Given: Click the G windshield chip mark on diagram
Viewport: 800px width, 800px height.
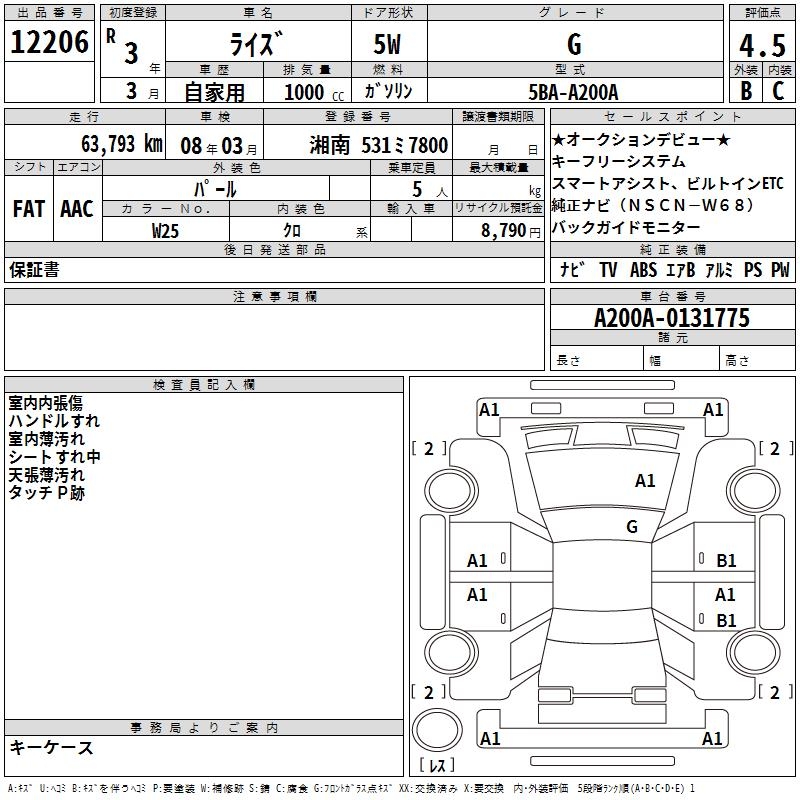Looking at the screenshot, I should [632, 527].
